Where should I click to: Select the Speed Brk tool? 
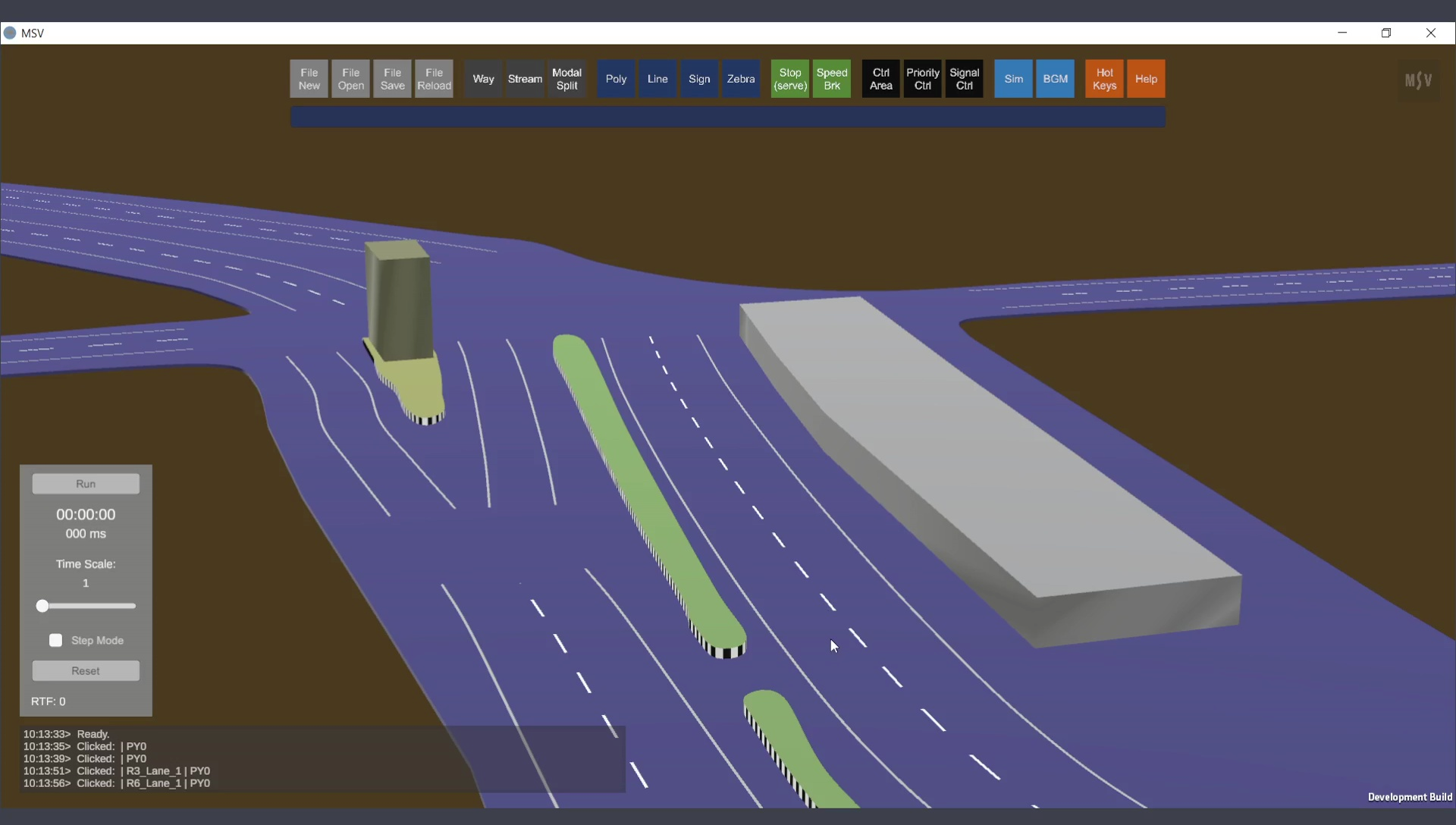[832, 79]
